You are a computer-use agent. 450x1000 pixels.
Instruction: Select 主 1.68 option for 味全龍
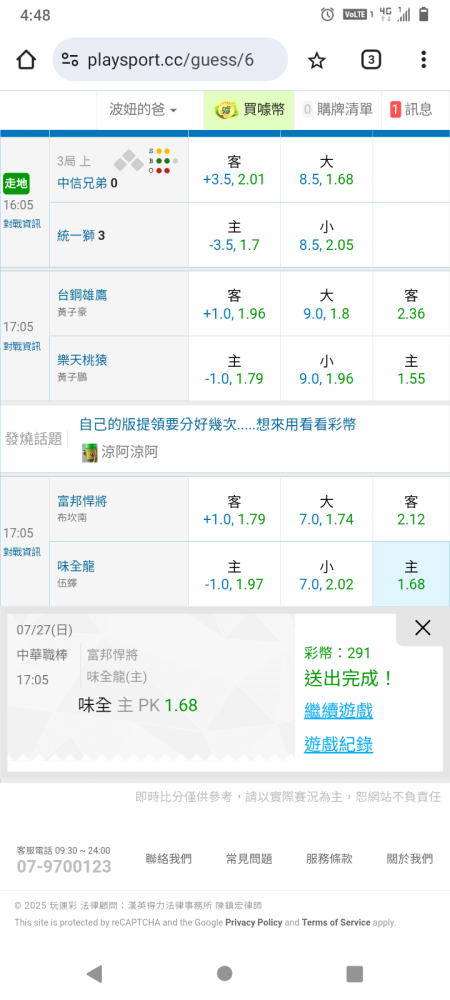click(411, 574)
